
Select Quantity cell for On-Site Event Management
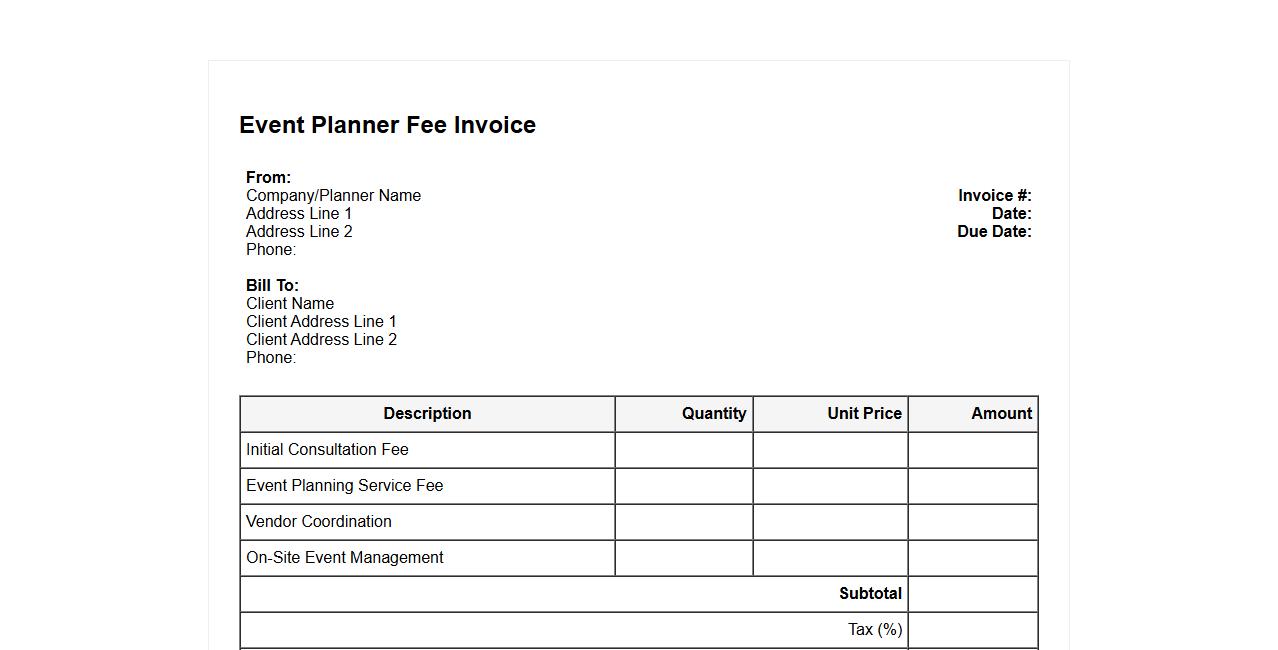[684, 558]
